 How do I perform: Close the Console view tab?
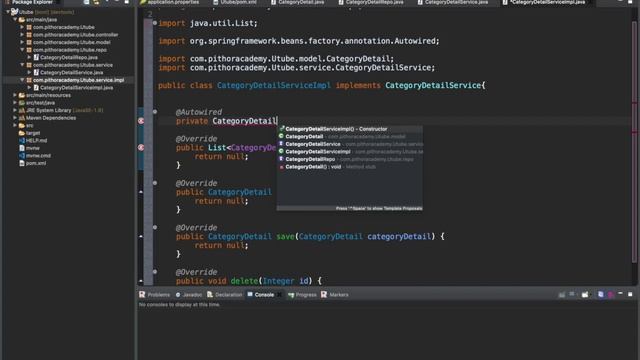(280, 295)
